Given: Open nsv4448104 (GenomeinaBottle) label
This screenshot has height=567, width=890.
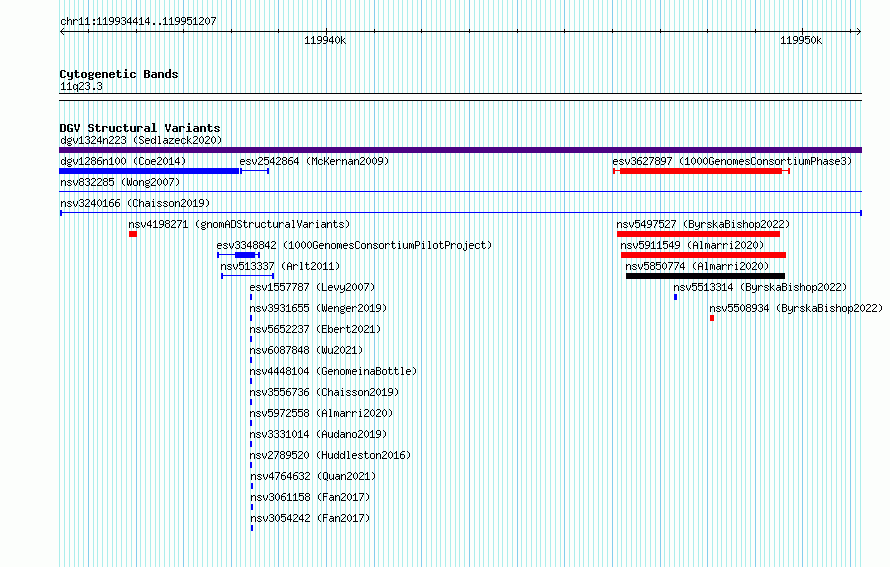Looking at the screenshot, I should click(x=333, y=371).
